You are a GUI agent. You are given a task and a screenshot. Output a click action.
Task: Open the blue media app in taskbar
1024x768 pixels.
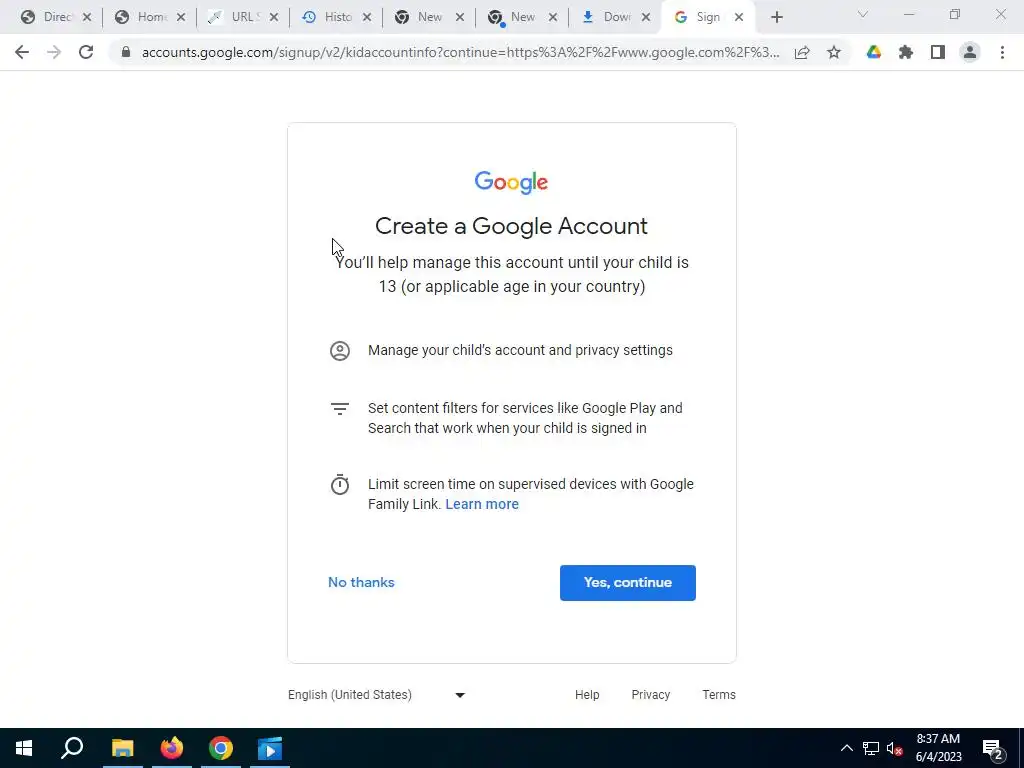270,748
